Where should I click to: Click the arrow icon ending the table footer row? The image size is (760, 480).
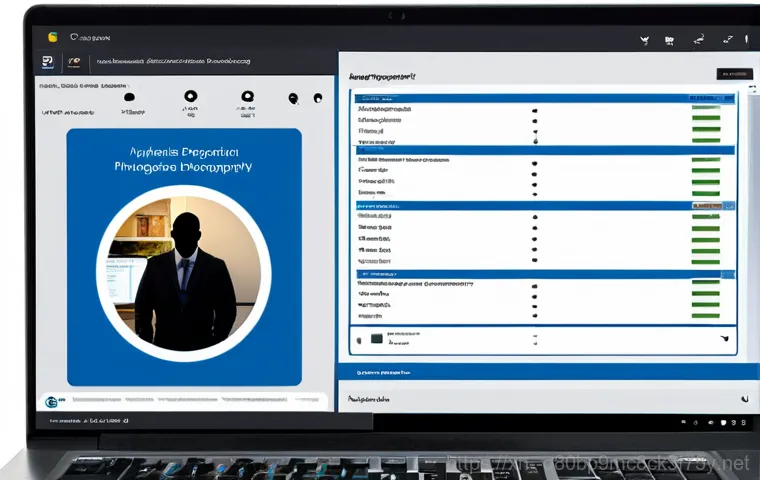(725, 338)
